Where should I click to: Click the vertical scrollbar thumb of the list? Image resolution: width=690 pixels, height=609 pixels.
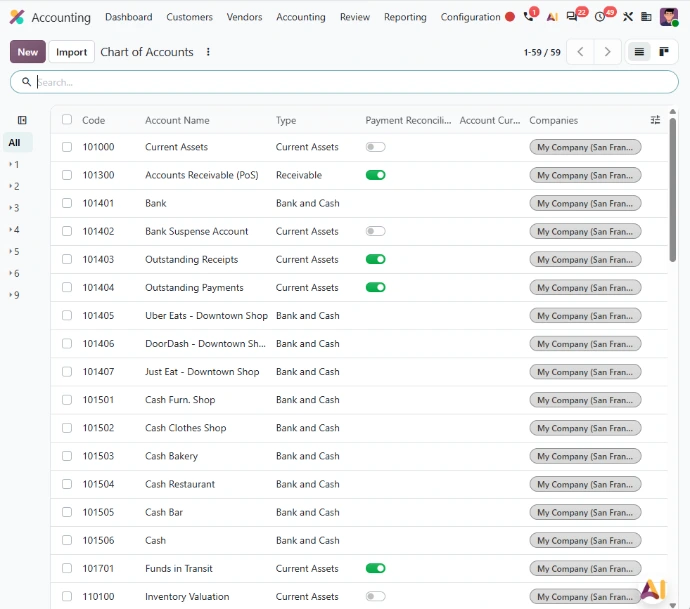click(x=672, y=190)
